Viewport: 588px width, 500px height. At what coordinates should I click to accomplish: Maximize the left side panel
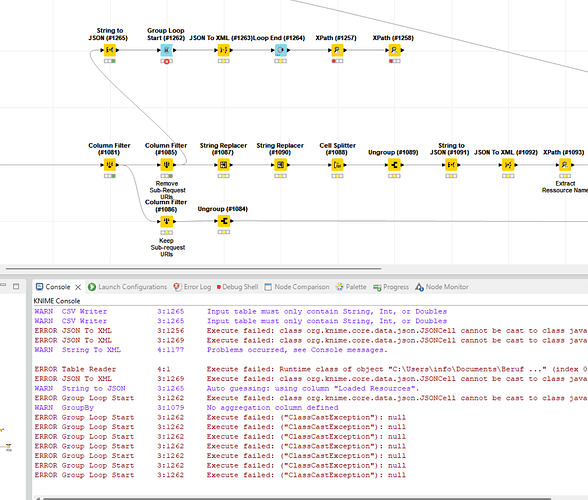pos(16,287)
